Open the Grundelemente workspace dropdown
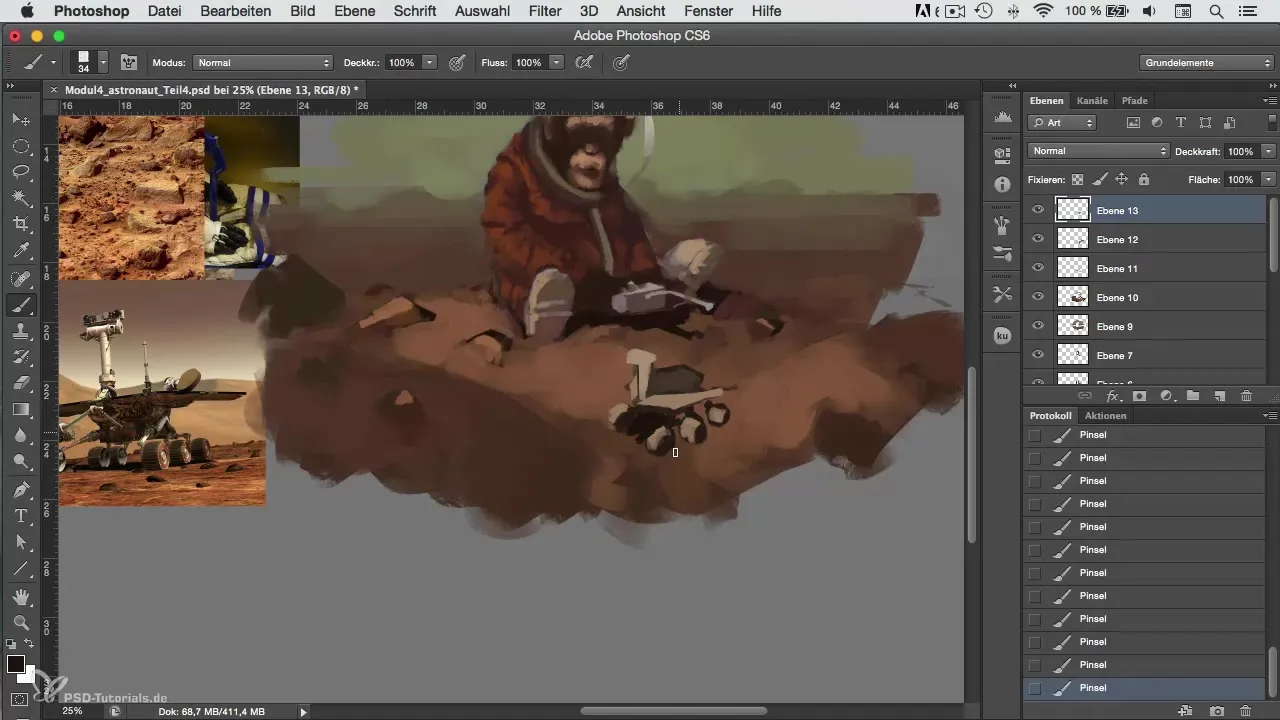The width and height of the screenshot is (1280, 720). [x=1207, y=62]
